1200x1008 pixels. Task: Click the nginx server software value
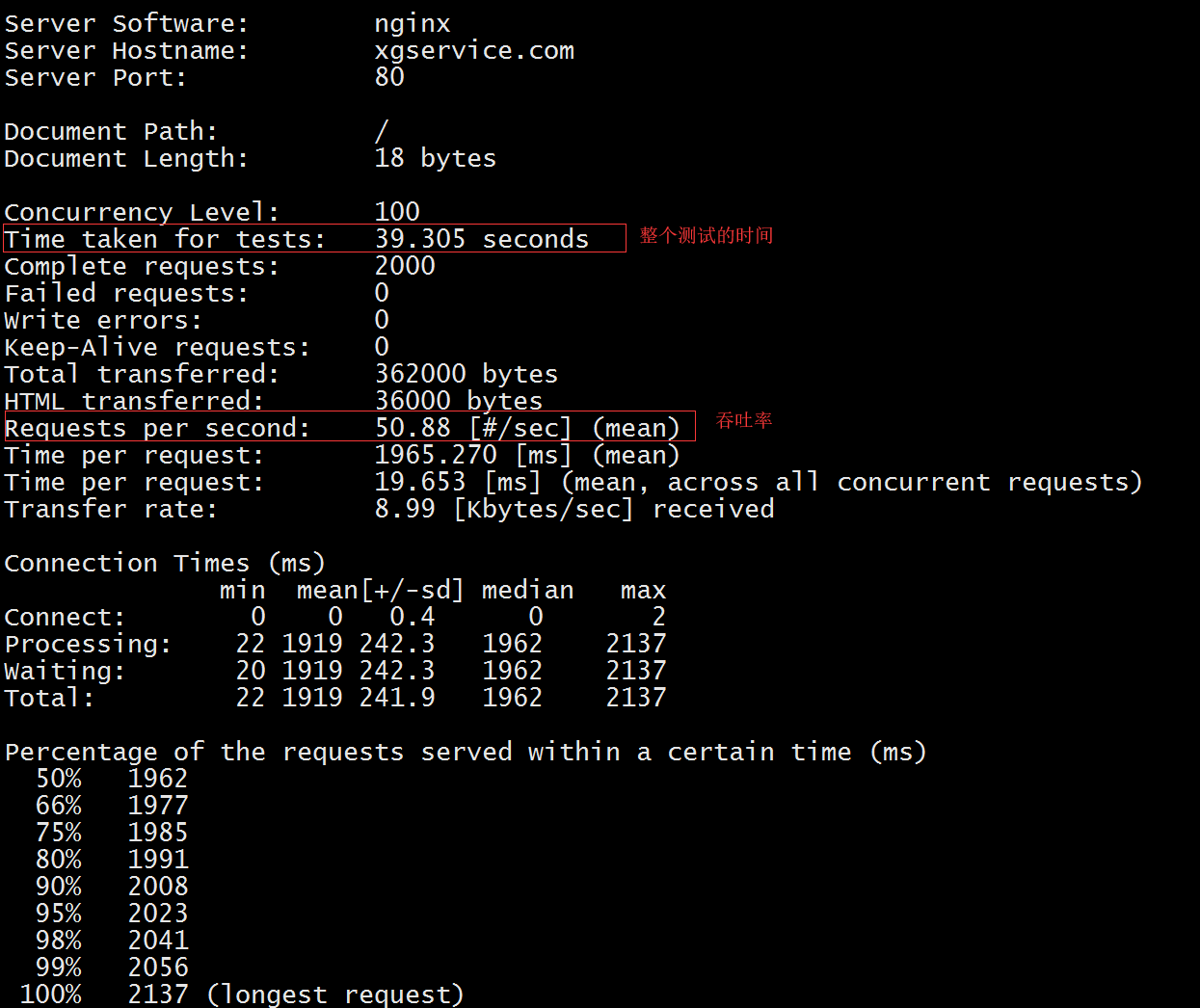coord(413,24)
